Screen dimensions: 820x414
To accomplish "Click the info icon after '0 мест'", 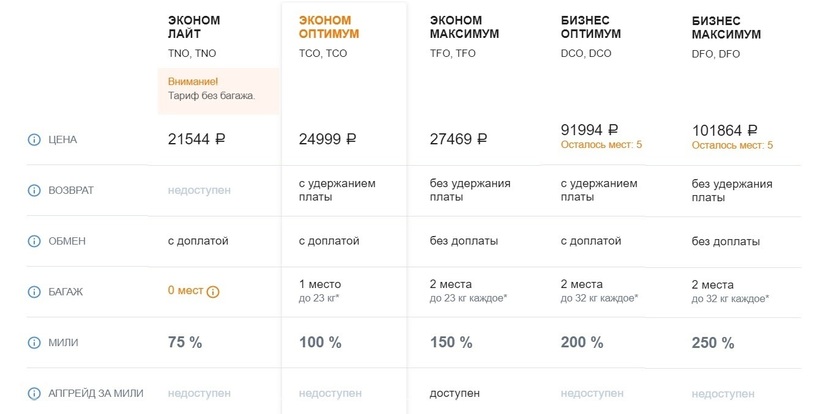I will pyautogui.click(x=213, y=292).
